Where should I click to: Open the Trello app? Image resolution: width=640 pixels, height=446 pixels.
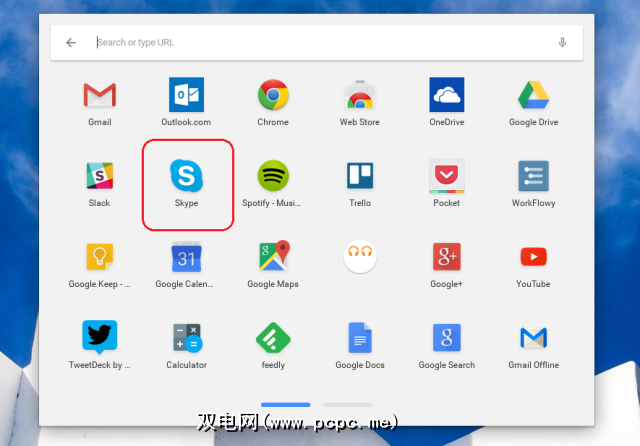(360, 176)
